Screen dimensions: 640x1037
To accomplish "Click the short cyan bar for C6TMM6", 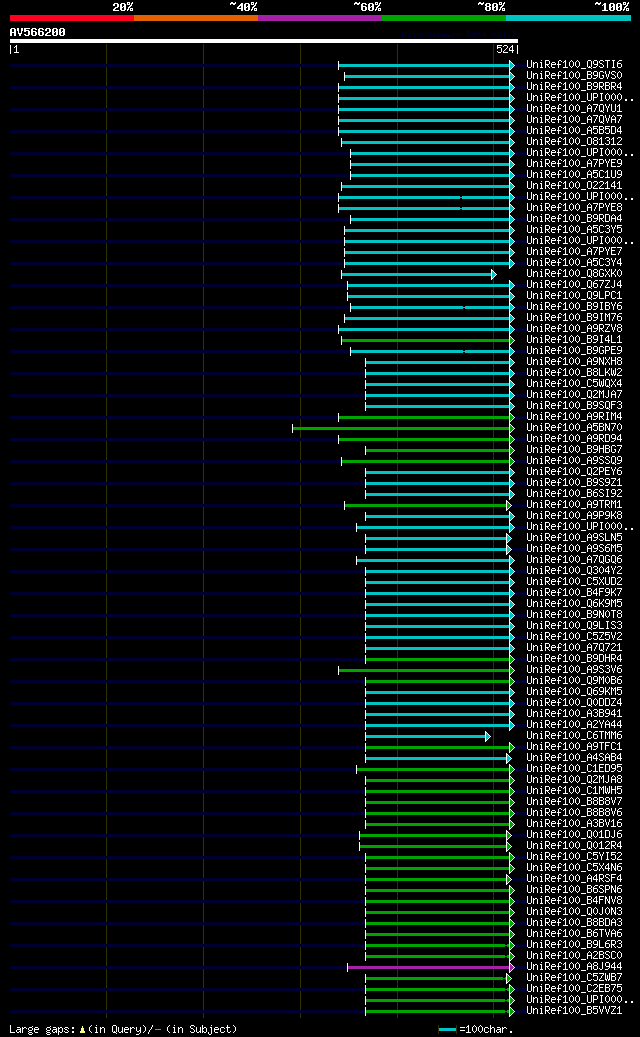I will pyautogui.click(x=428, y=736).
